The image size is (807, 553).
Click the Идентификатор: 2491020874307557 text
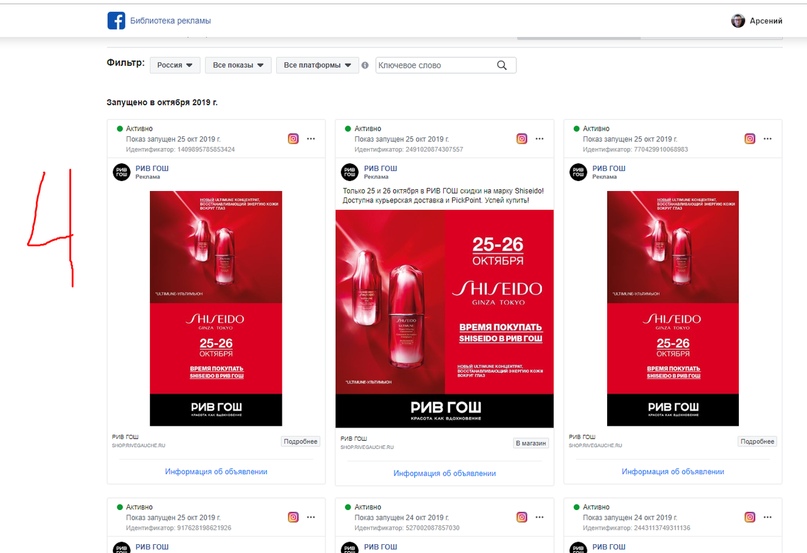409,149
